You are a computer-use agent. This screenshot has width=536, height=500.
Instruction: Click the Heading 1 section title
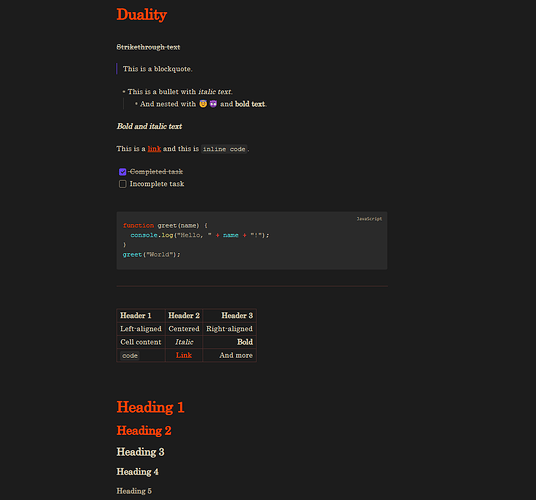[150, 407]
